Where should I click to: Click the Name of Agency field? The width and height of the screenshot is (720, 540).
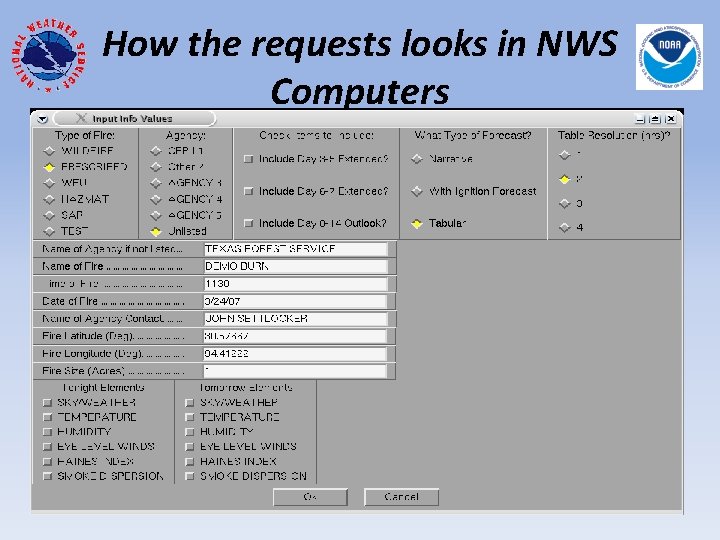[295, 249]
